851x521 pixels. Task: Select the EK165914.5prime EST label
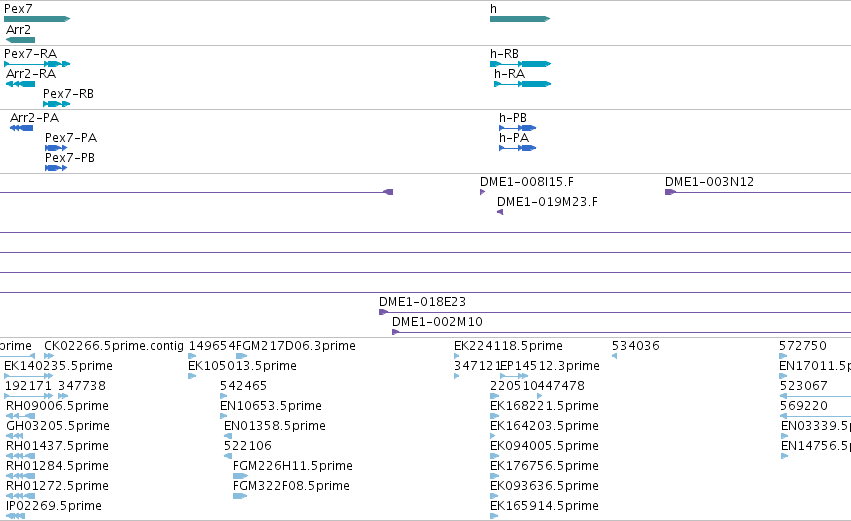pos(544,506)
